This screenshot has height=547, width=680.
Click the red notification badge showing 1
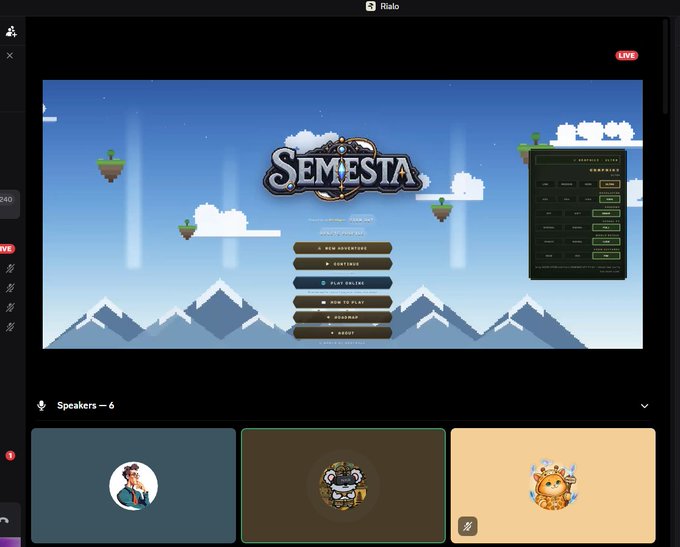[10, 455]
